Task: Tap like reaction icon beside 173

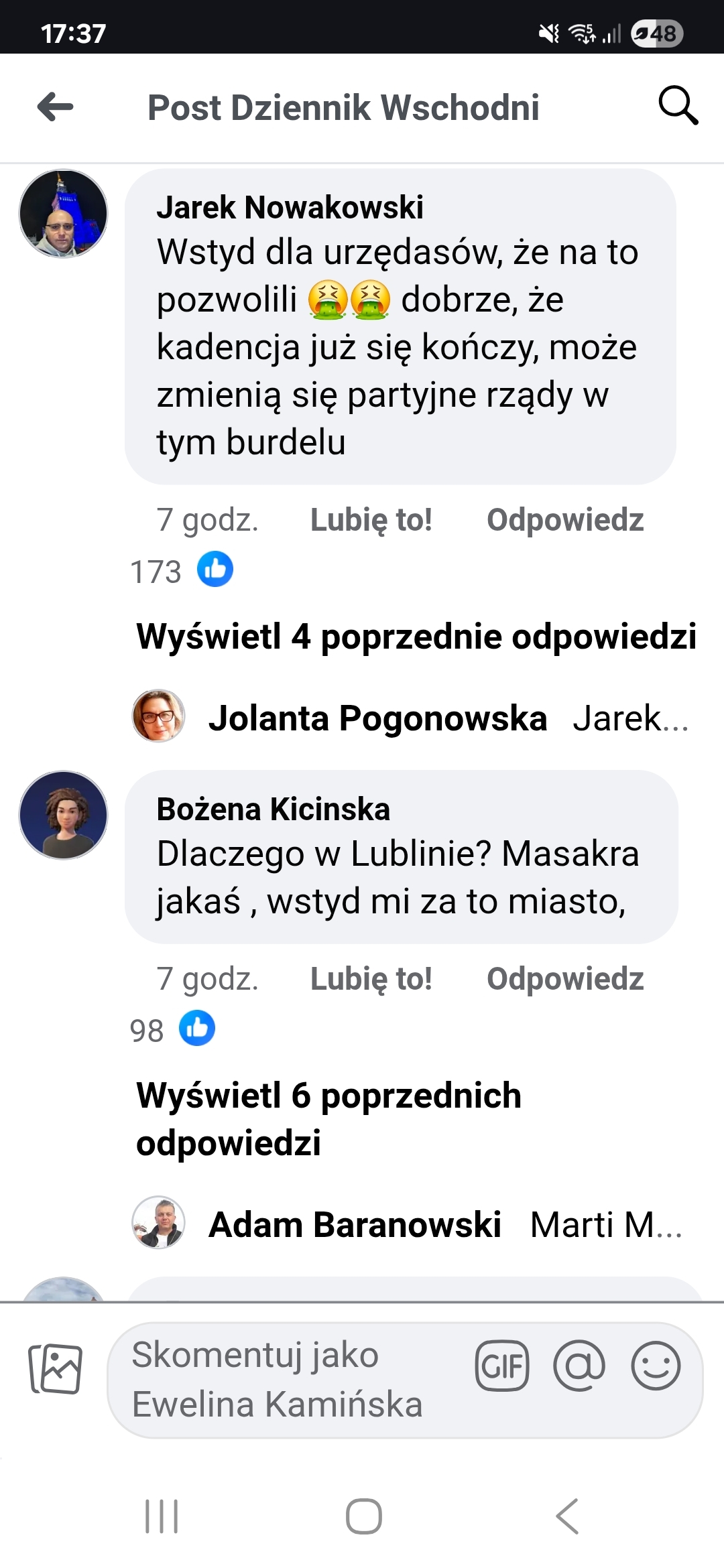Action: tap(215, 570)
